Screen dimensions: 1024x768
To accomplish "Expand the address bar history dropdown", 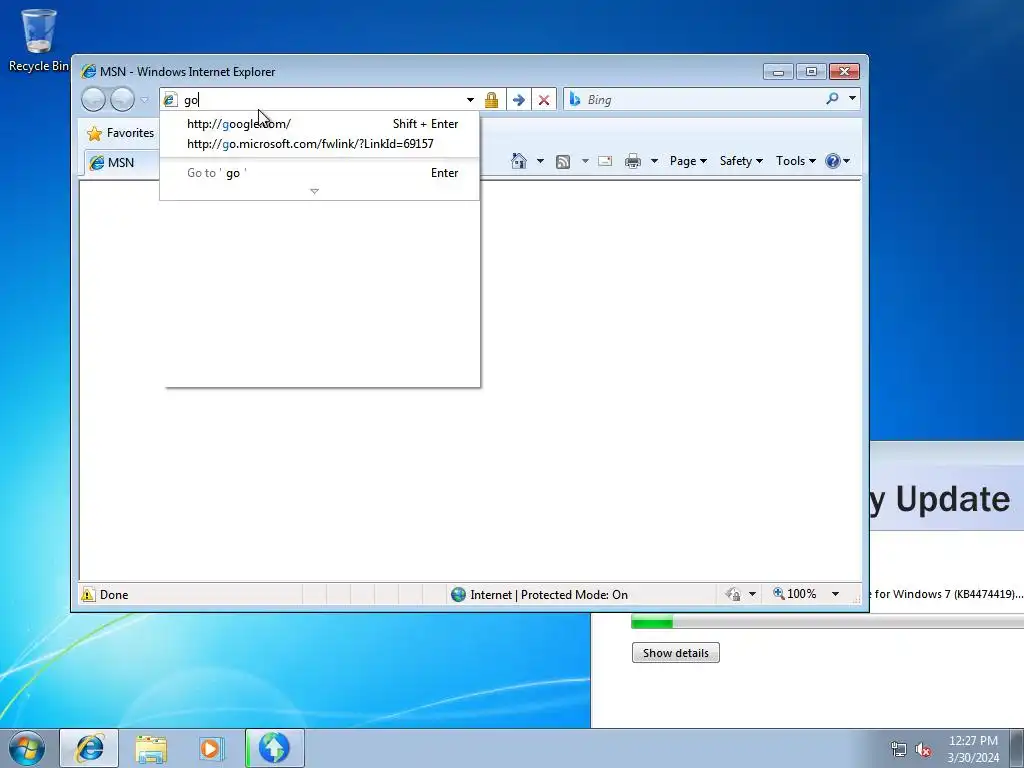I will (x=470, y=100).
